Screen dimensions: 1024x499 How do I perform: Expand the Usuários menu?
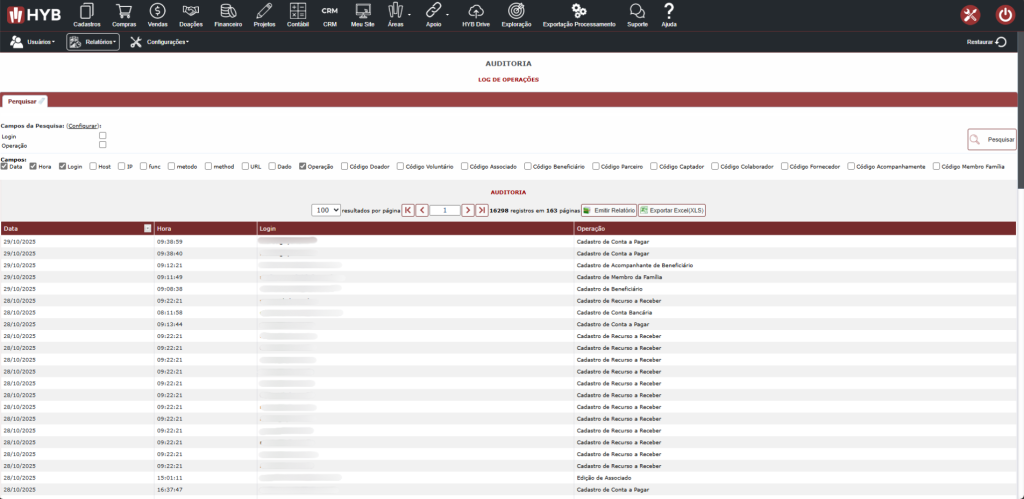[32, 42]
